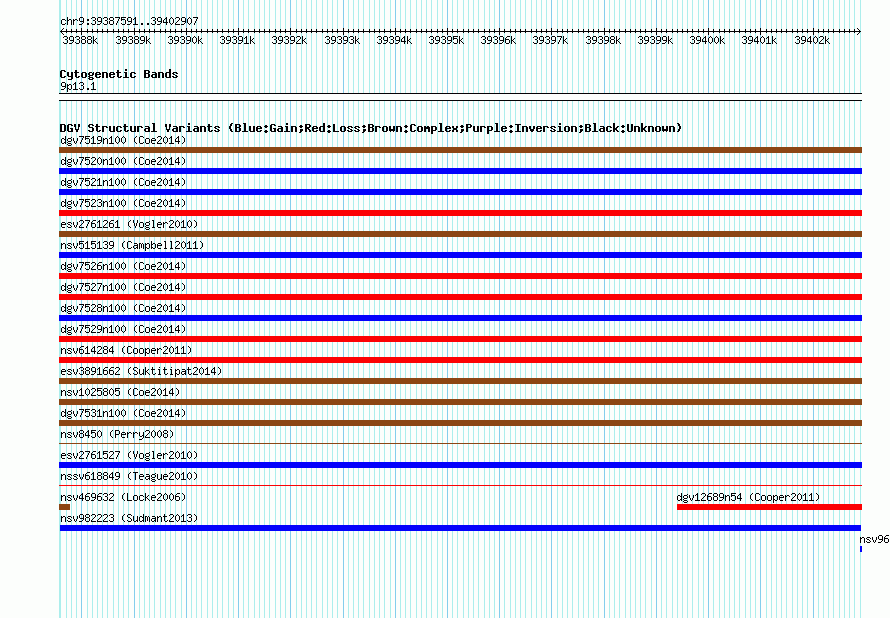Select the red dgv7529n100 loss bar

click(x=460, y=339)
